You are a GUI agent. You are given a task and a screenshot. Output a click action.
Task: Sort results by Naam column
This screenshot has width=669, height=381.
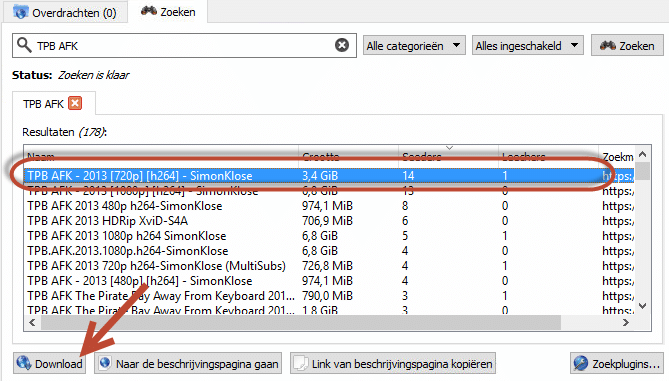(x=161, y=157)
